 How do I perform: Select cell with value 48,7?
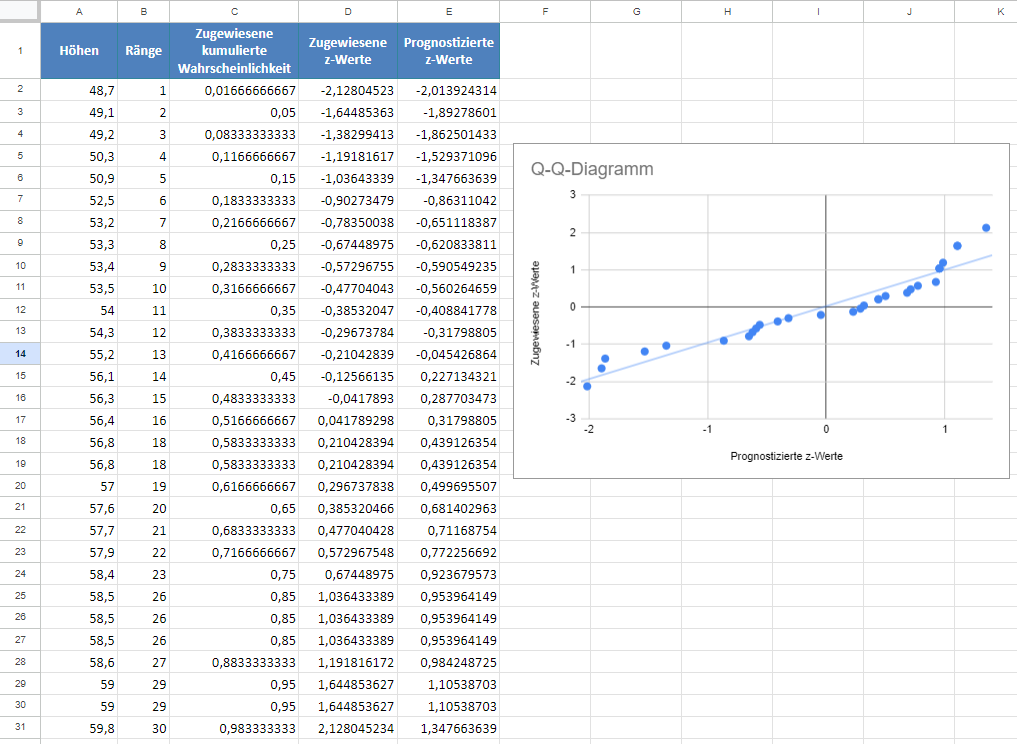point(79,90)
